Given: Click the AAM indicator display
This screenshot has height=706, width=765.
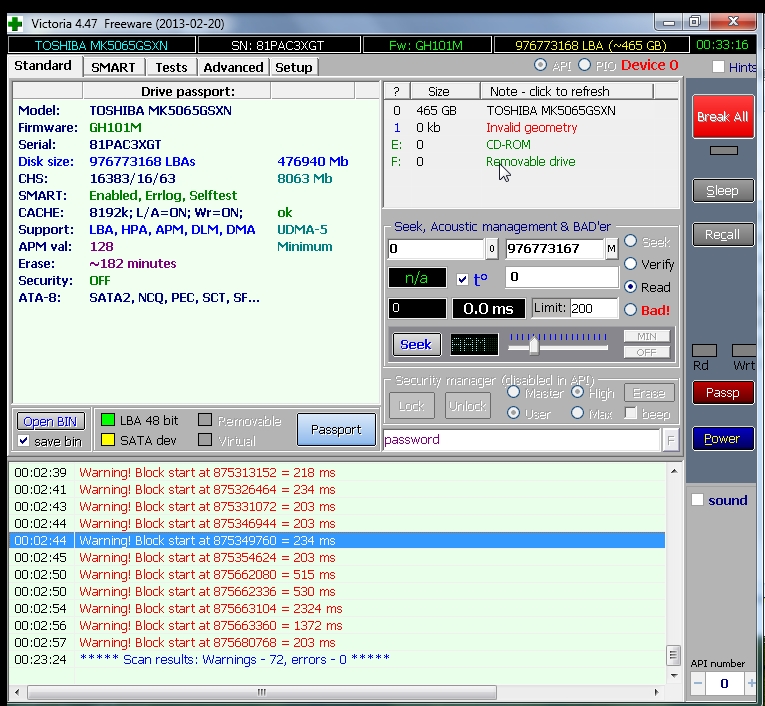Looking at the screenshot, I should click(474, 345).
